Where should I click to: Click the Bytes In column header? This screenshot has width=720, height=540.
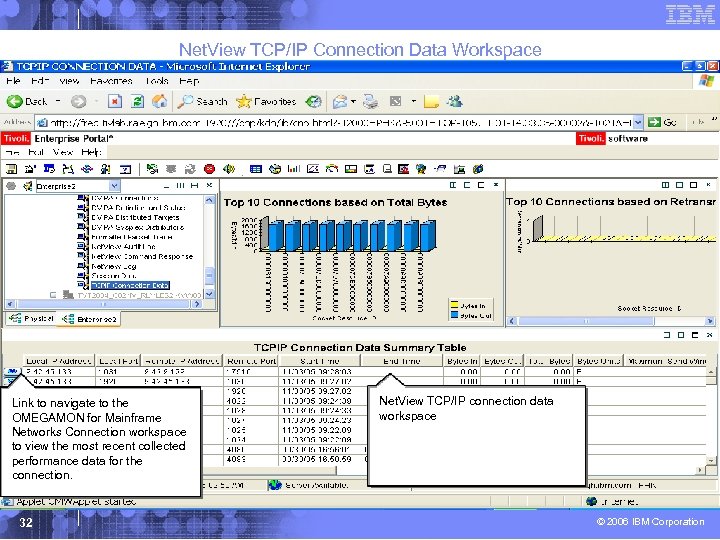pyautogui.click(x=462, y=361)
